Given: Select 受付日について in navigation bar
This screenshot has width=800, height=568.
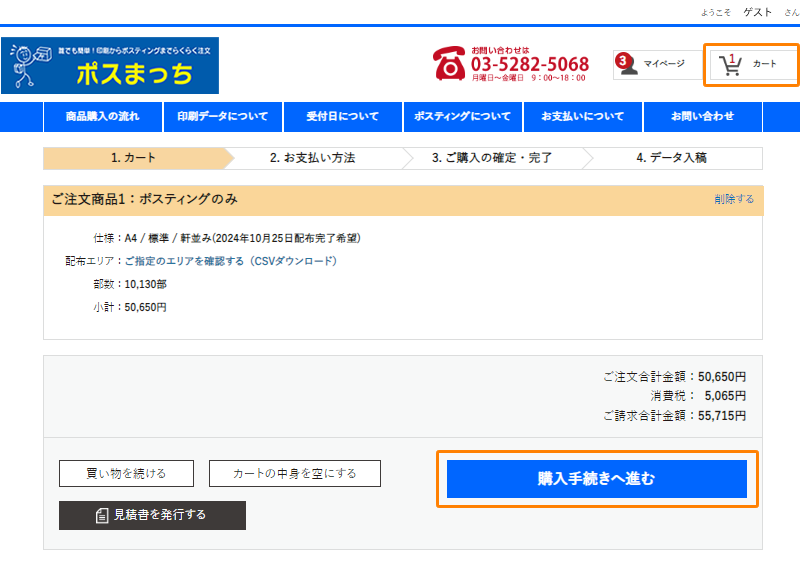Looking at the screenshot, I should pos(342,117).
